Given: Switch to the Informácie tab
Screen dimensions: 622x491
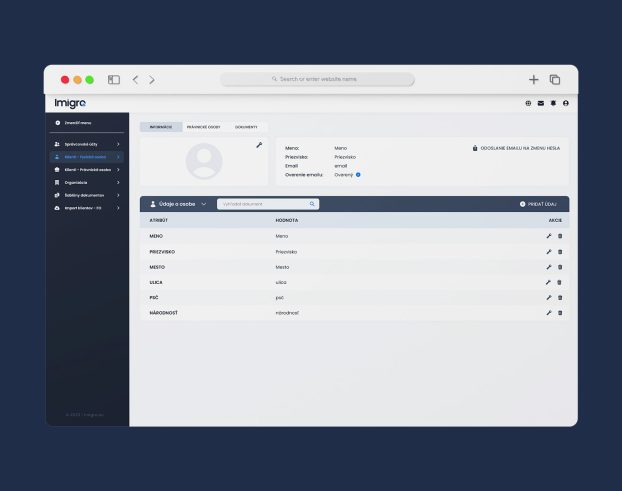Looking at the screenshot, I should [x=161, y=127].
